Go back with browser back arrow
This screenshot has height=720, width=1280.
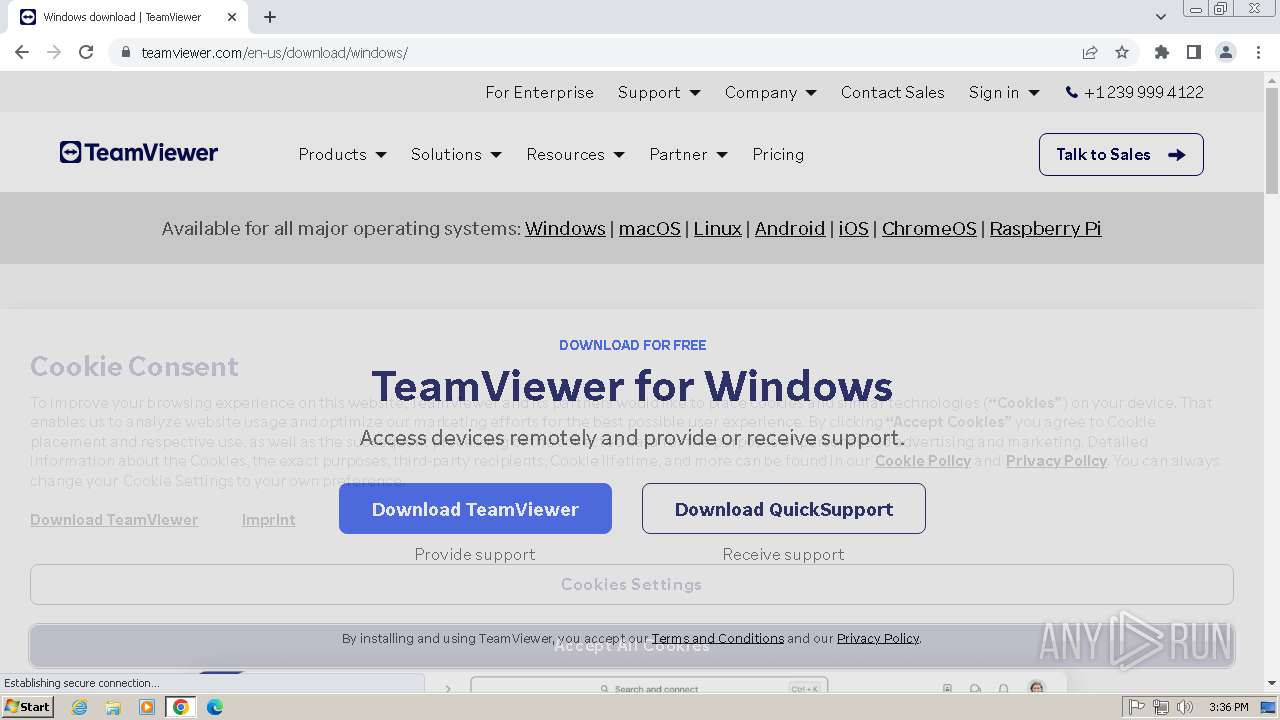[x=22, y=52]
